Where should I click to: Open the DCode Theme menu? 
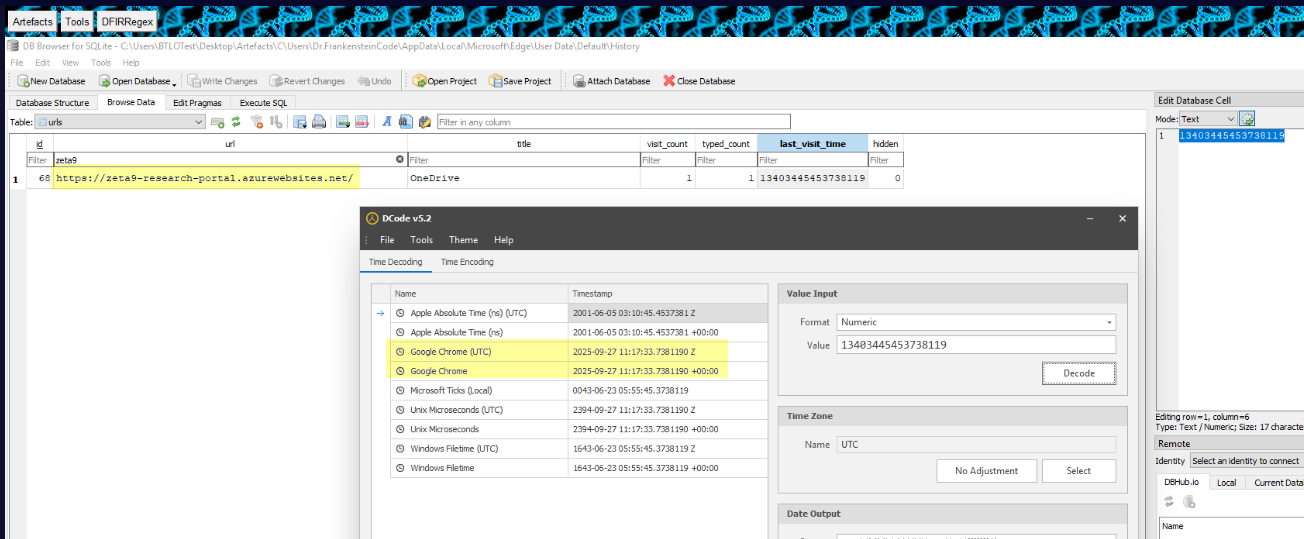pos(463,240)
